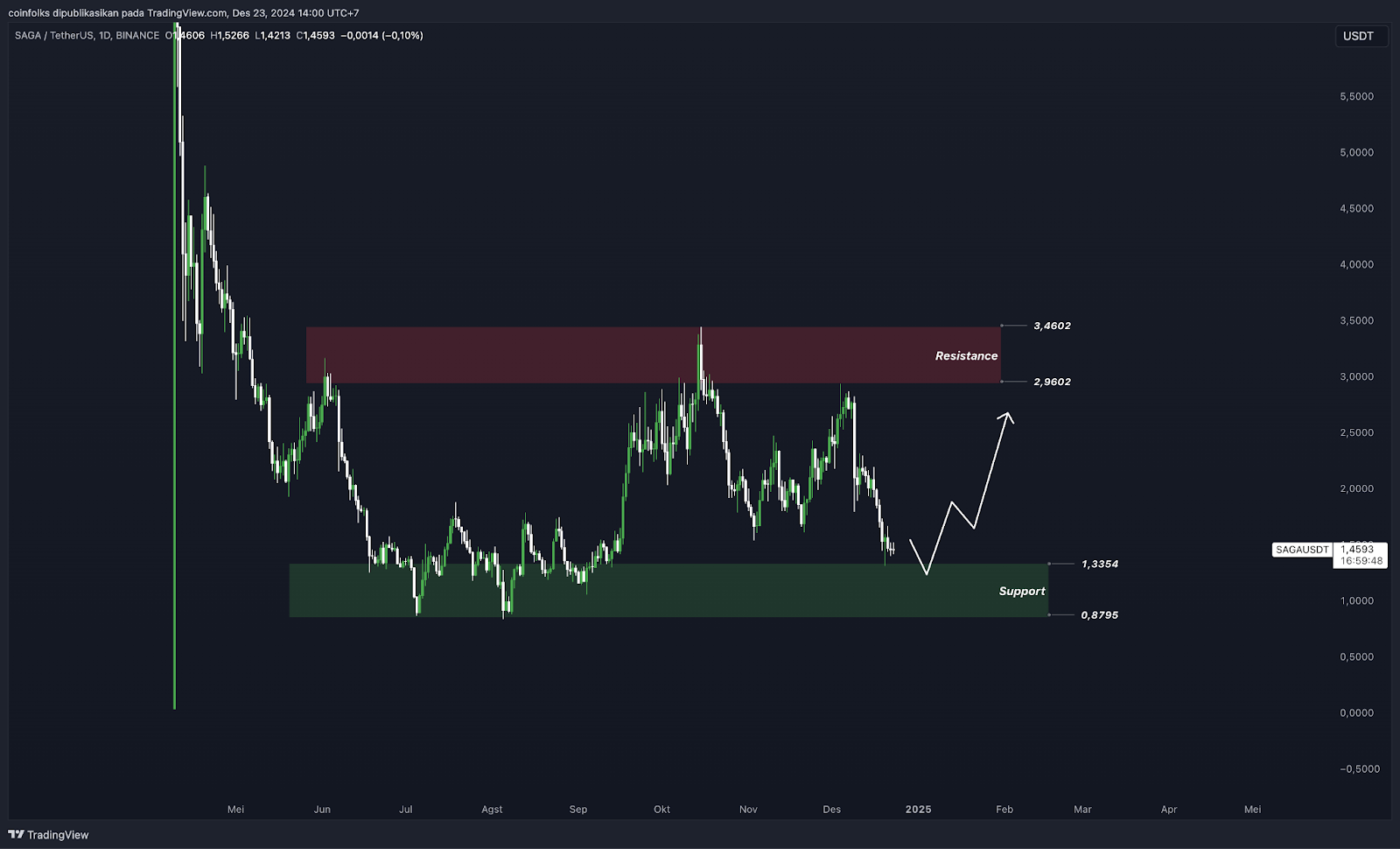Image resolution: width=1400 pixels, height=849 pixels.
Task: Click 3,5000 on the price axis
Action: pos(1356,320)
